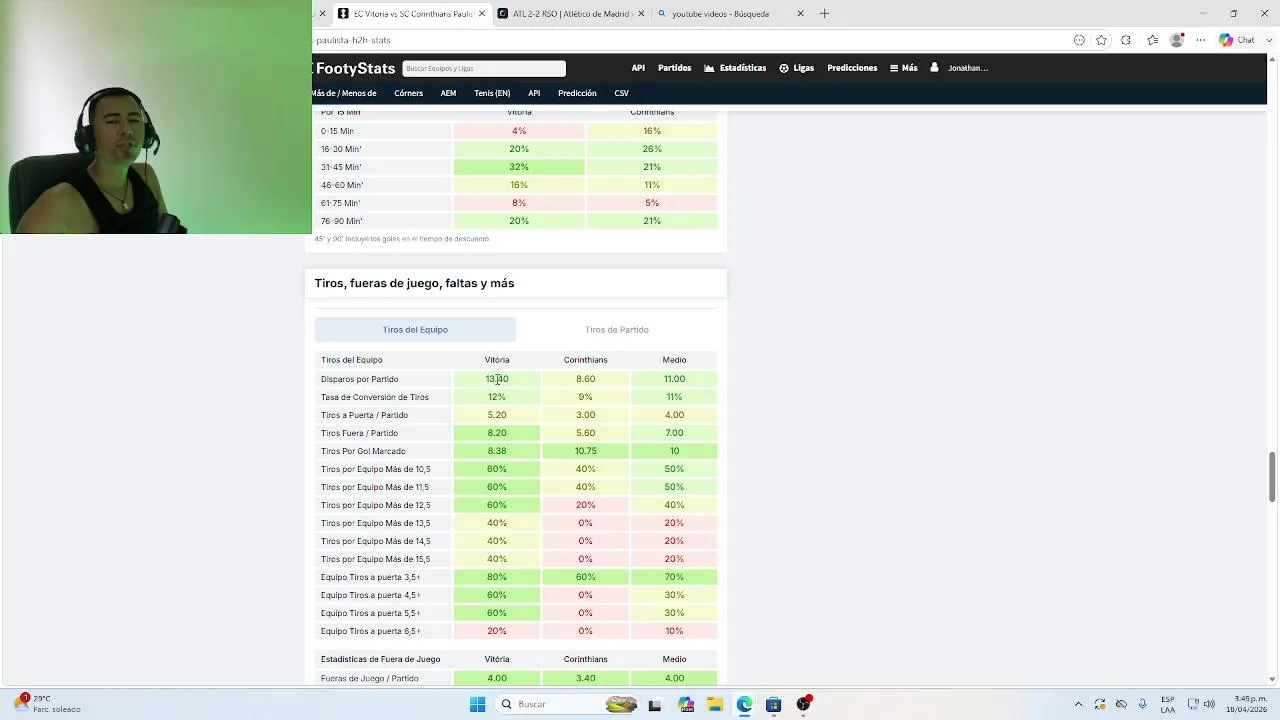
Task: Click the microphone tray icon
Action: tap(1142, 704)
